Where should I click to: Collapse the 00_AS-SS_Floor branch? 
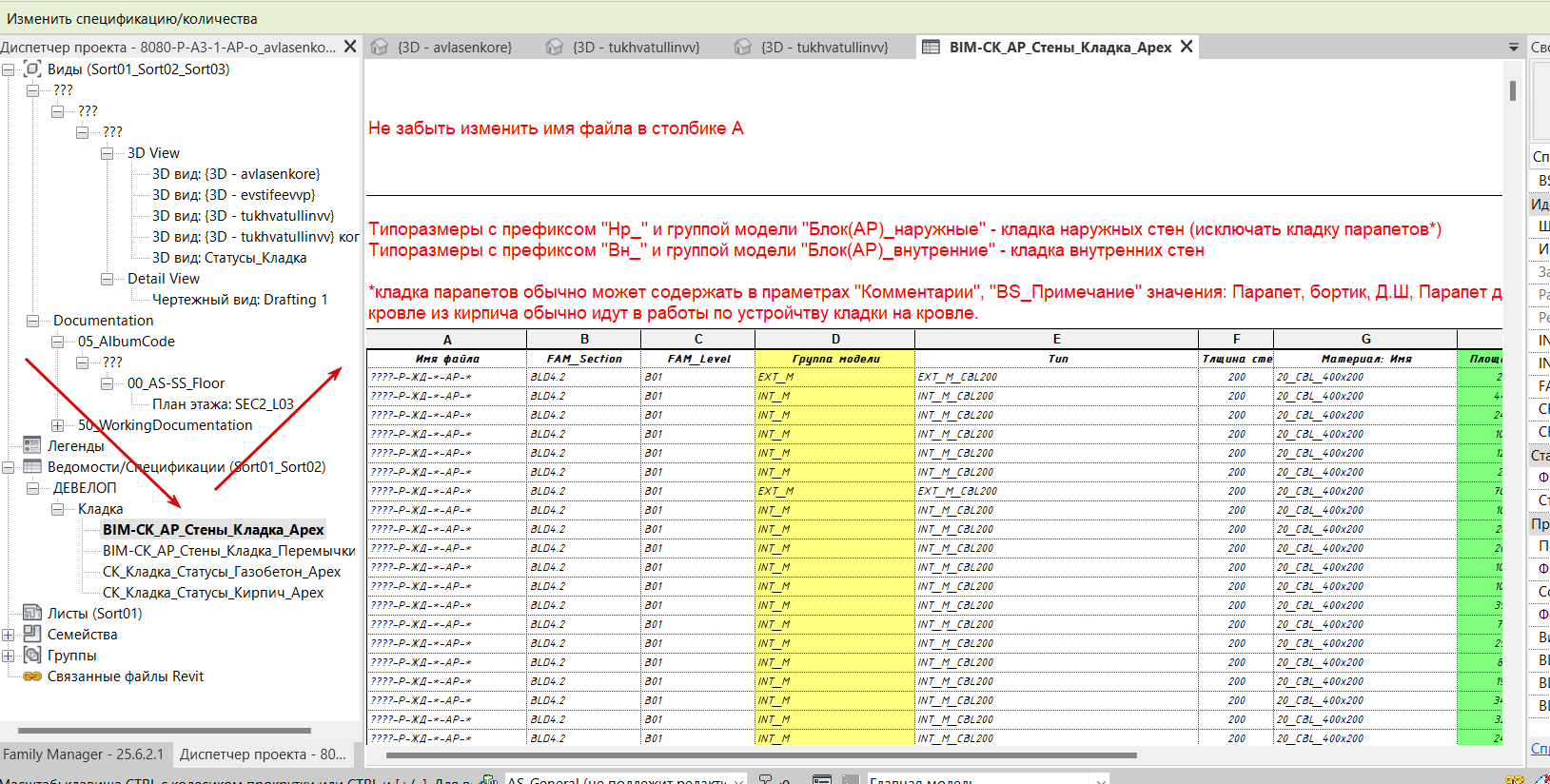(108, 382)
